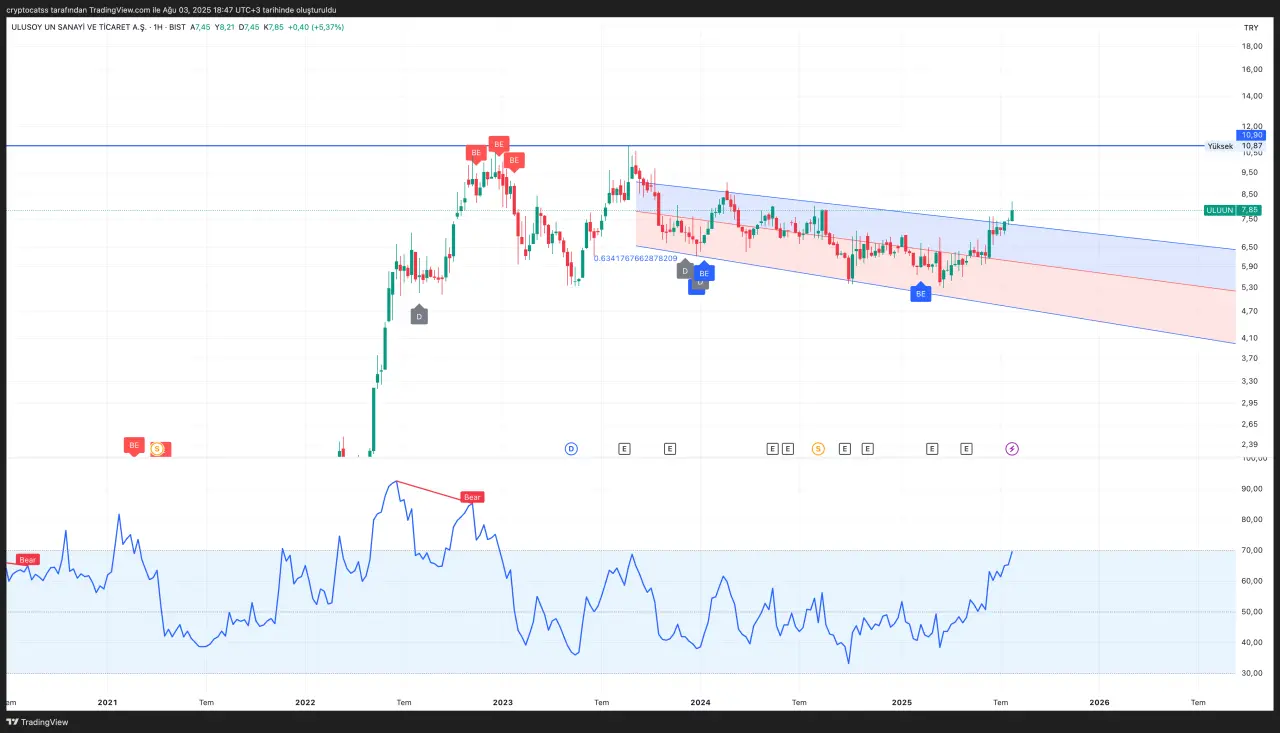Screen dimensions: 1280x733
Task: Open the blue circled D dividend marker
Action: tap(571, 449)
